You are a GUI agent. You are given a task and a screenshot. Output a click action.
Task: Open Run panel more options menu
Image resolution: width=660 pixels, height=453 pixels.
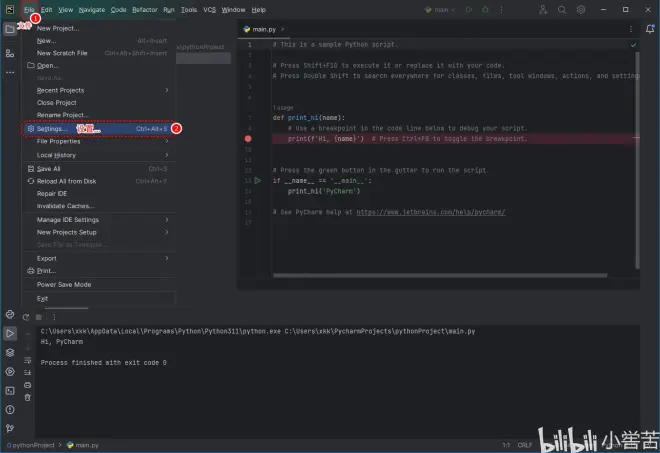tap(54, 317)
